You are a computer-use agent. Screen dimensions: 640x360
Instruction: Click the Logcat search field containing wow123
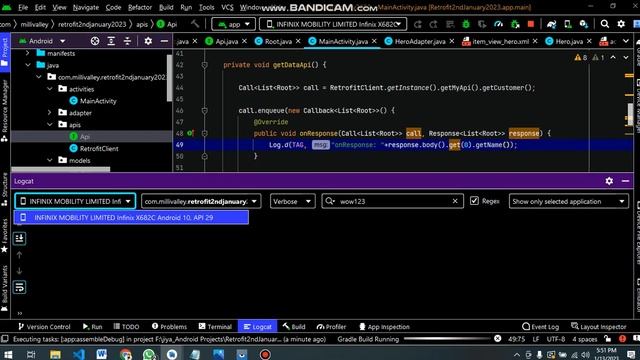click(x=392, y=201)
